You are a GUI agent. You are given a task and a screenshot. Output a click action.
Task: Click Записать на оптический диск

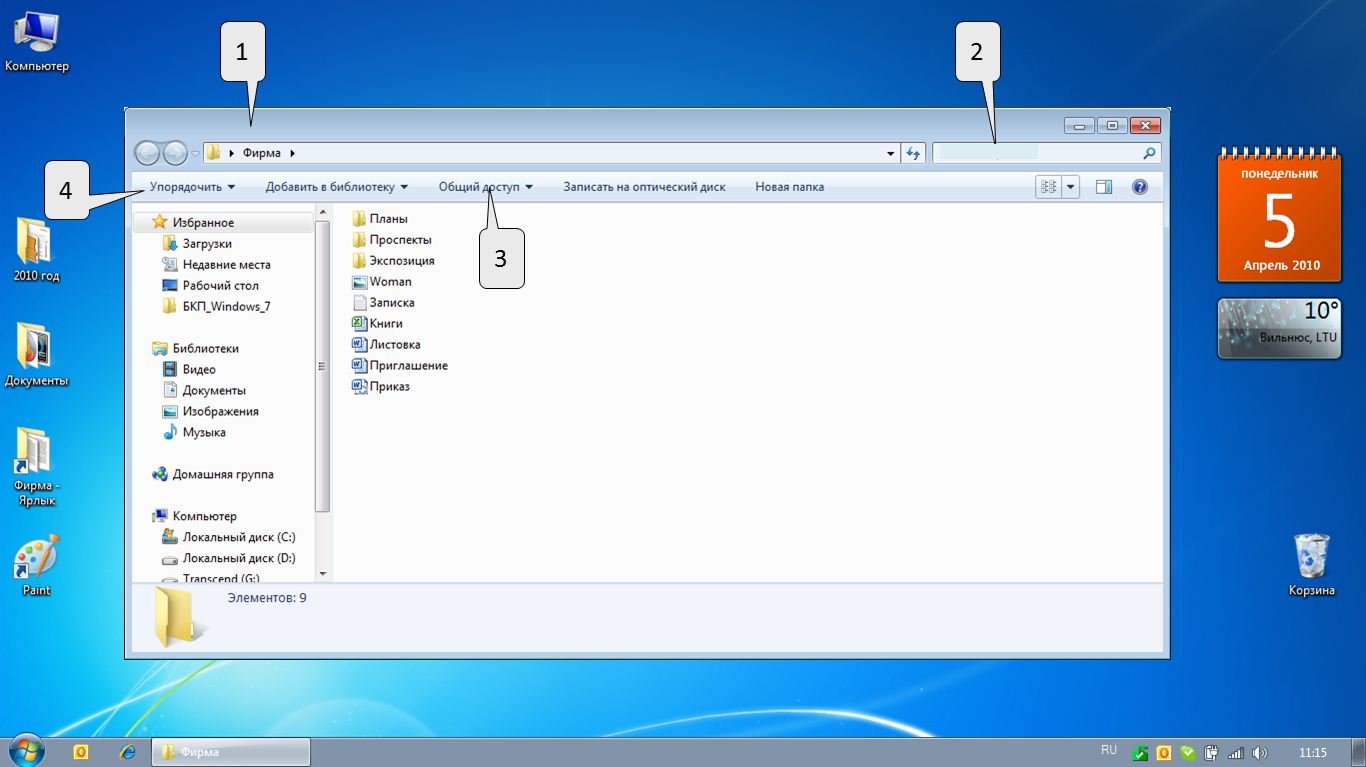[x=644, y=187]
